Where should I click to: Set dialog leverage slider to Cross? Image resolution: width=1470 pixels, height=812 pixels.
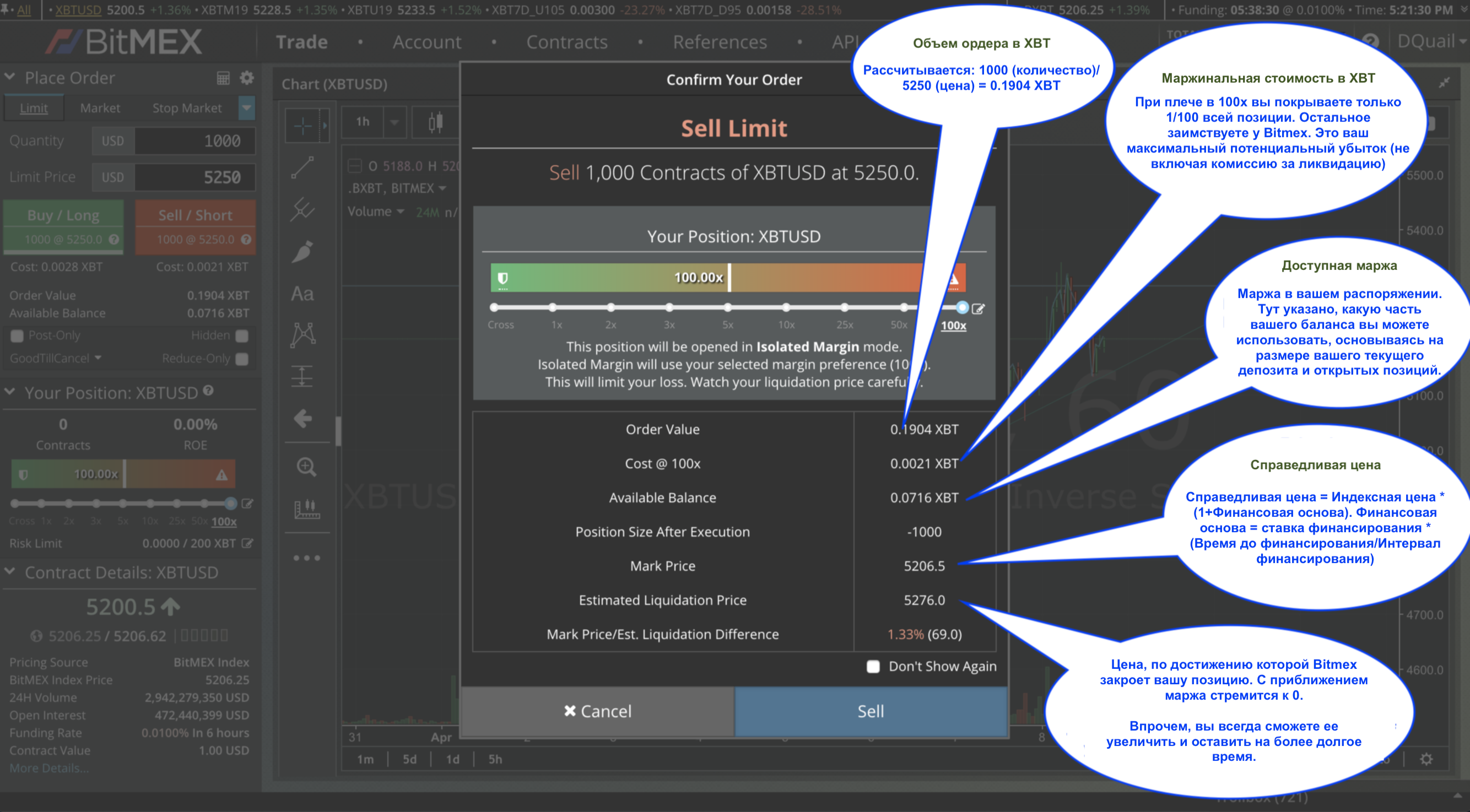tap(494, 308)
